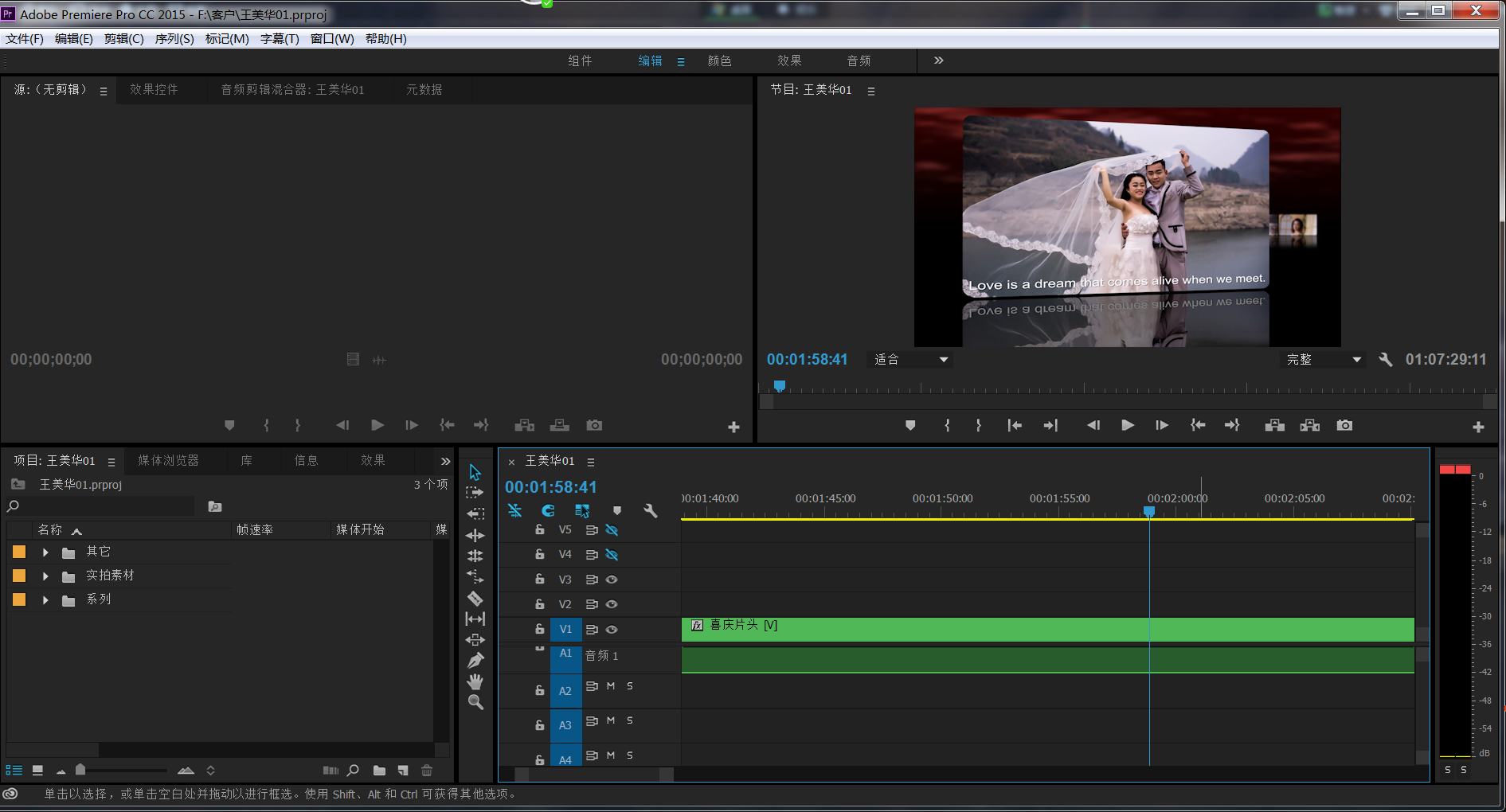Open playback resolution dropdown 完整
1506x812 pixels.
[1323, 359]
